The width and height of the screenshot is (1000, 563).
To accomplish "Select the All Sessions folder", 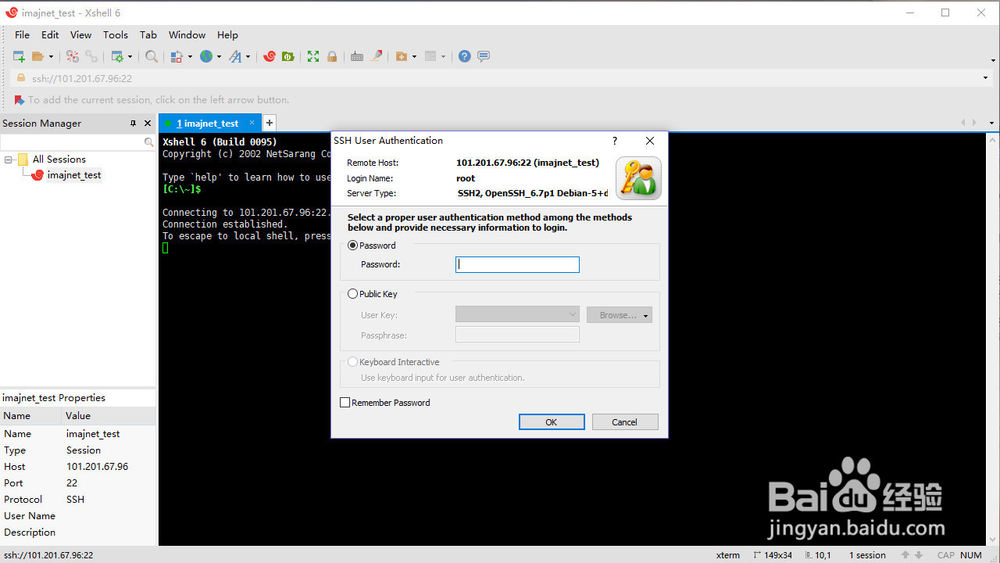I will pyautogui.click(x=59, y=159).
